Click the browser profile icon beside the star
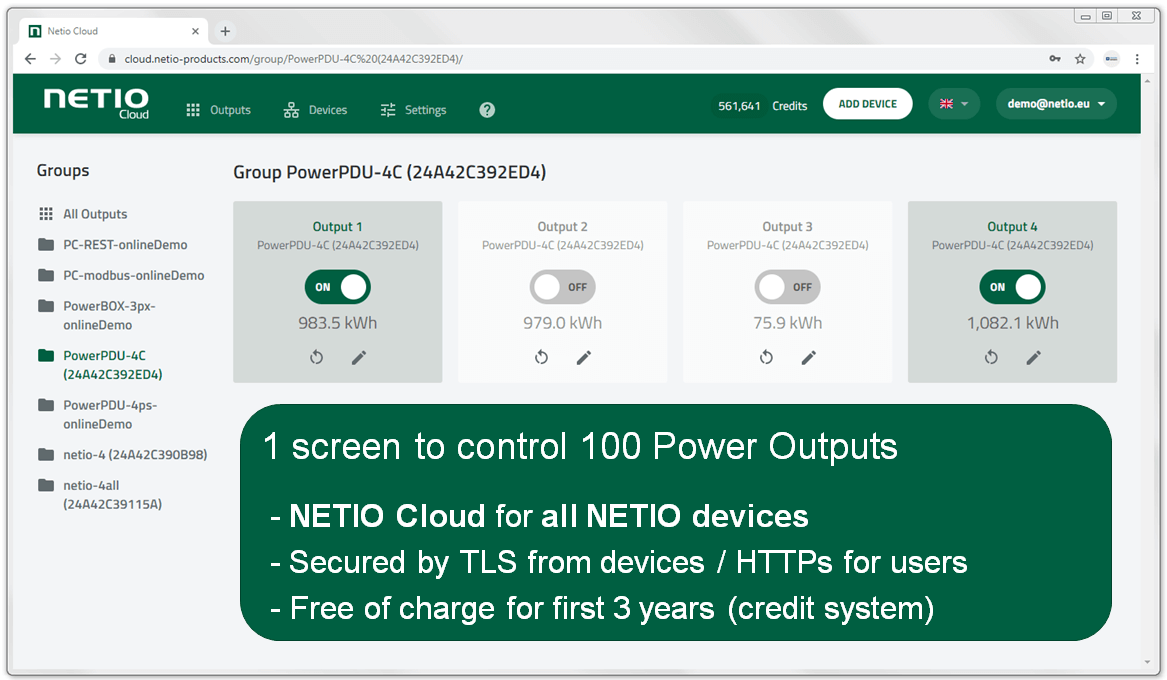Viewport: 1167px width, 680px height. point(1111,59)
